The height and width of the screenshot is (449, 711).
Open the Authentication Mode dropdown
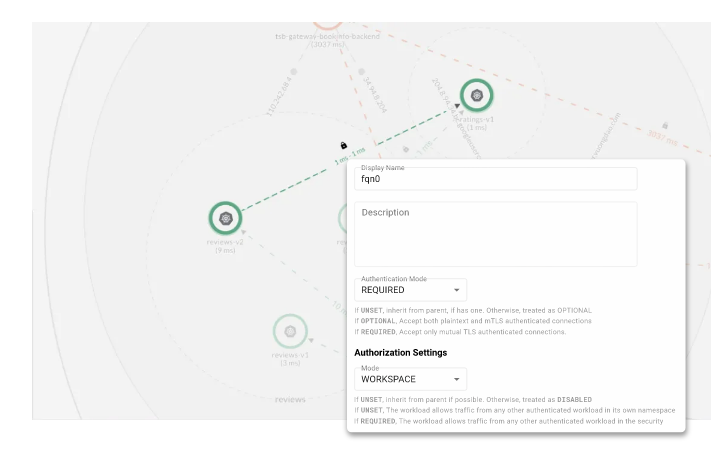(x=410, y=290)
